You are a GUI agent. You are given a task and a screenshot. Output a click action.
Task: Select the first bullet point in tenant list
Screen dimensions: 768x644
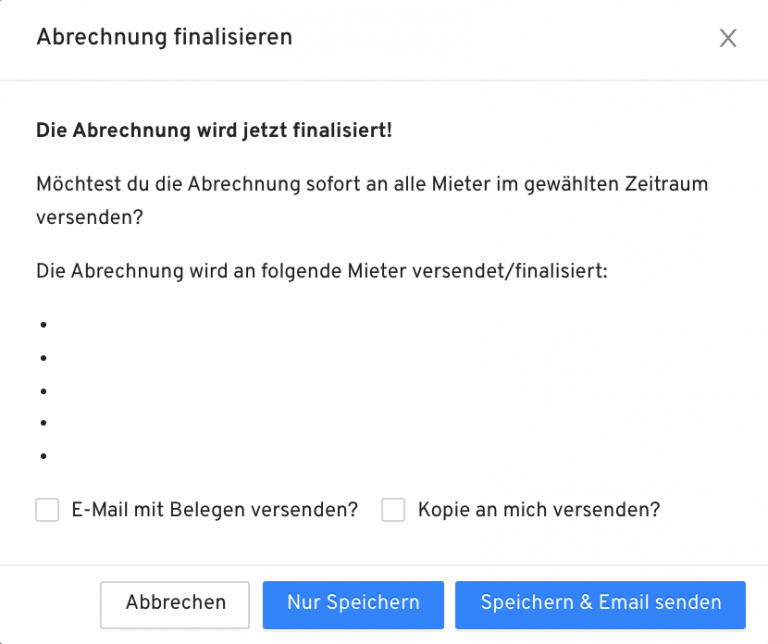click(44, 325)
